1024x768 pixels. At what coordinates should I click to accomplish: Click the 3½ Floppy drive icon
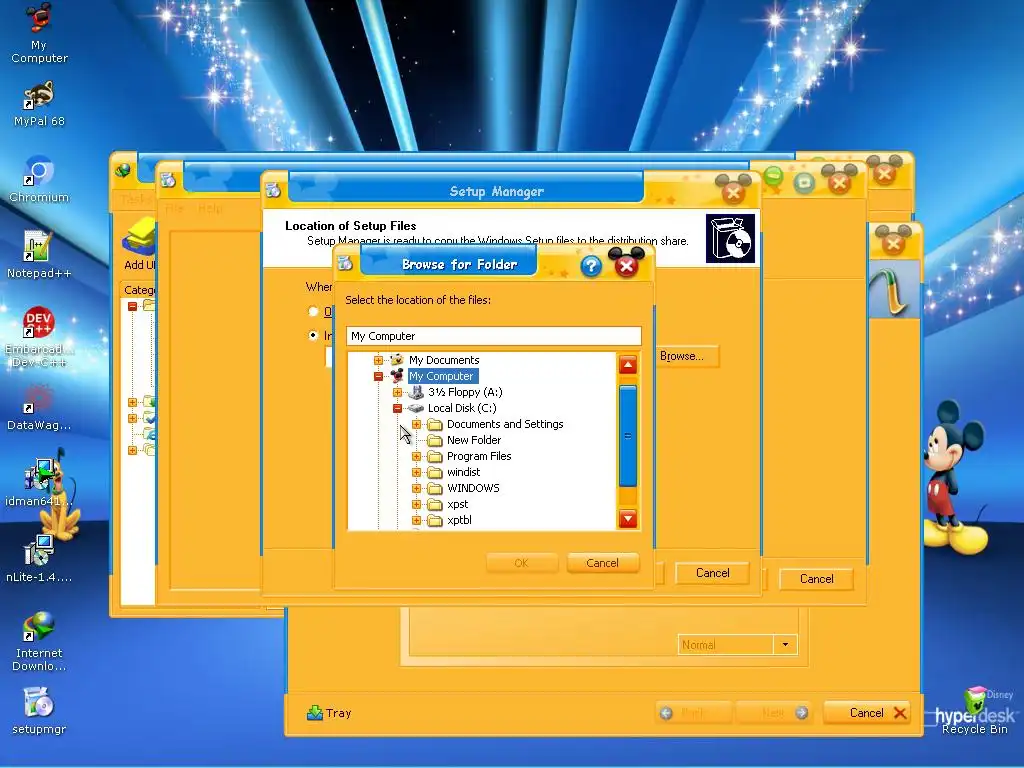tap(416, 392)
